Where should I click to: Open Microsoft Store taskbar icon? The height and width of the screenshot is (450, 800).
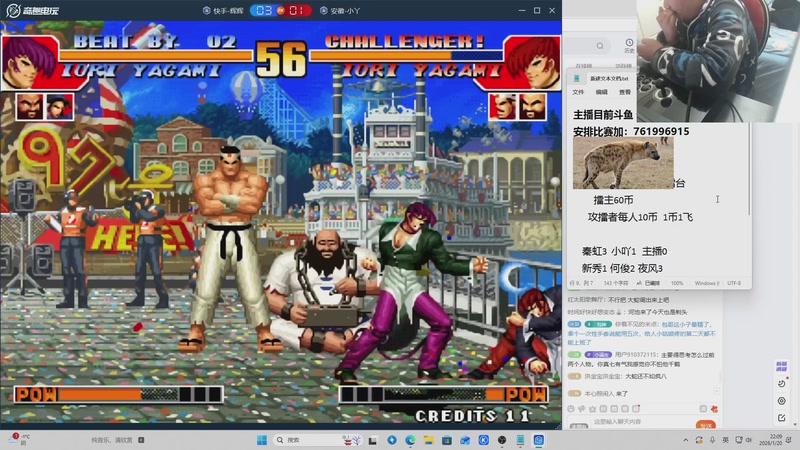447,440
